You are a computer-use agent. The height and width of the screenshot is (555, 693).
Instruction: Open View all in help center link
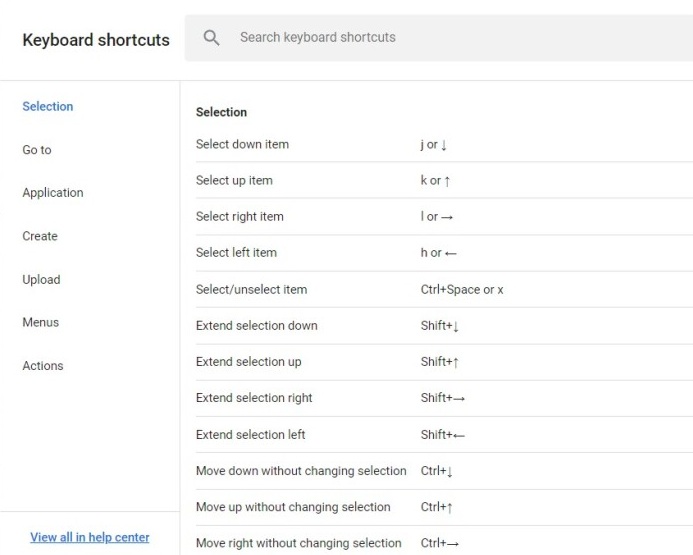point(90,537)
